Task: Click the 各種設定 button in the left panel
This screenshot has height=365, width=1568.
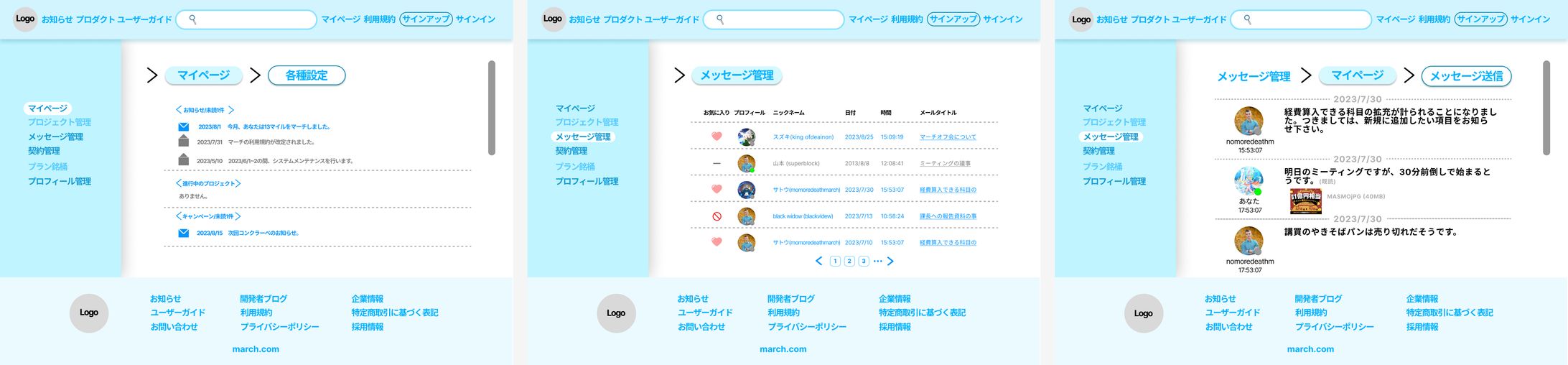Action: (307, 75)
